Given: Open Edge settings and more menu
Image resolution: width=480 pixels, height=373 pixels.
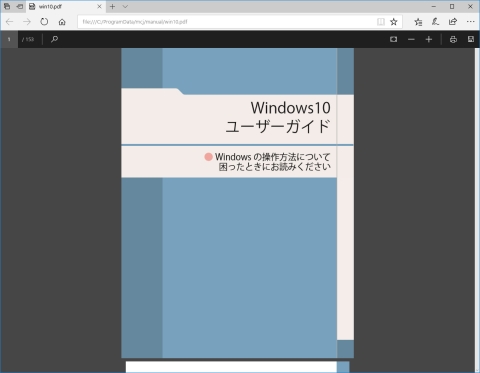Looking at the screenshot, I should click(470, 22).
